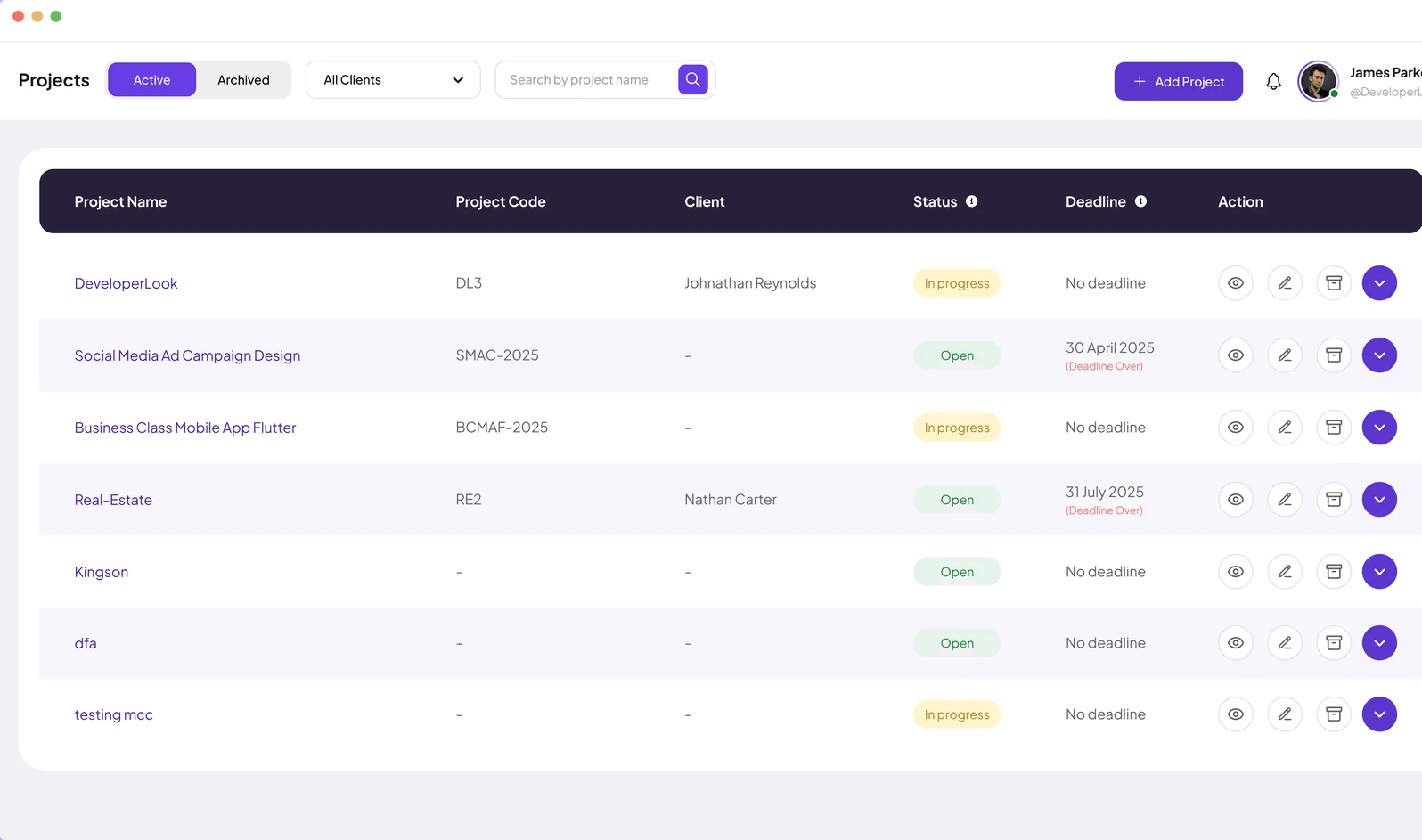1422x840 pixels.
Task: View the testing mcc project via eye icon
Action: [1236, 714]
